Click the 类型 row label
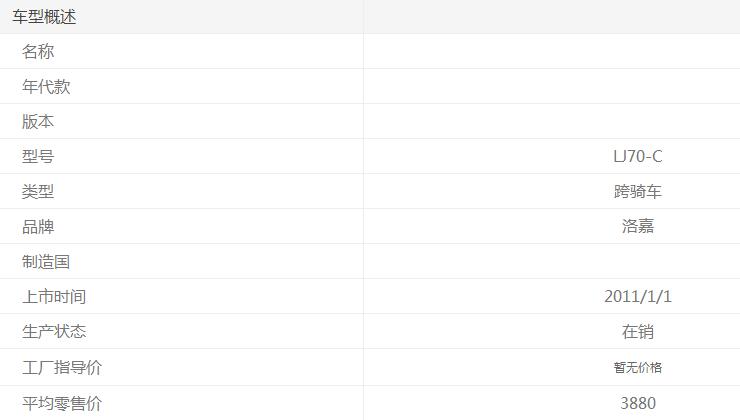This screenshot has height=420, width=740. (38, 192)
